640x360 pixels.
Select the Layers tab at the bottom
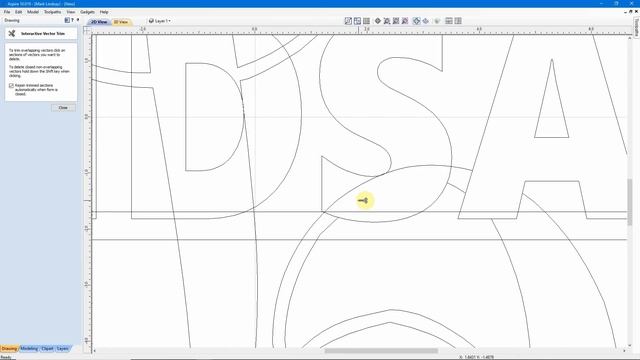62,349
